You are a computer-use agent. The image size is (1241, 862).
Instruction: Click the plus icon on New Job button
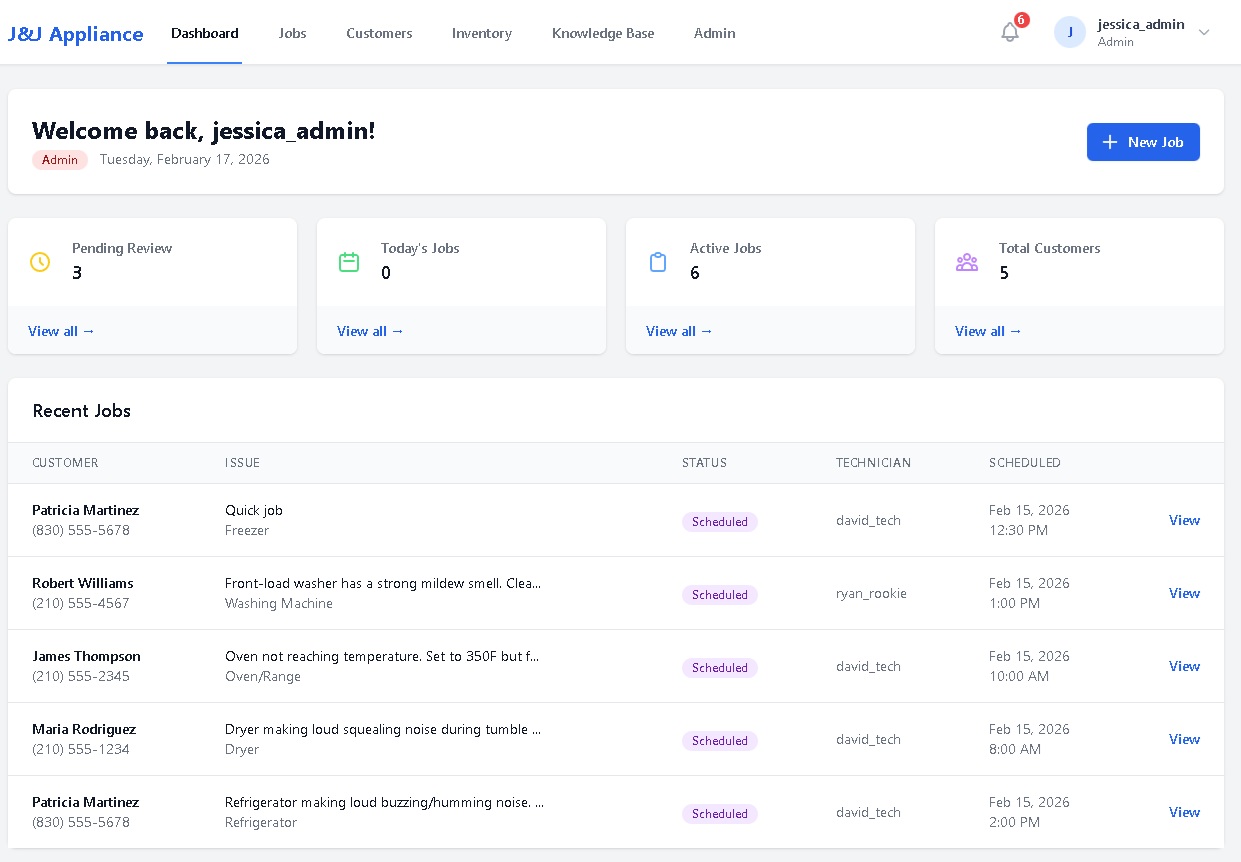(1110, 142)
